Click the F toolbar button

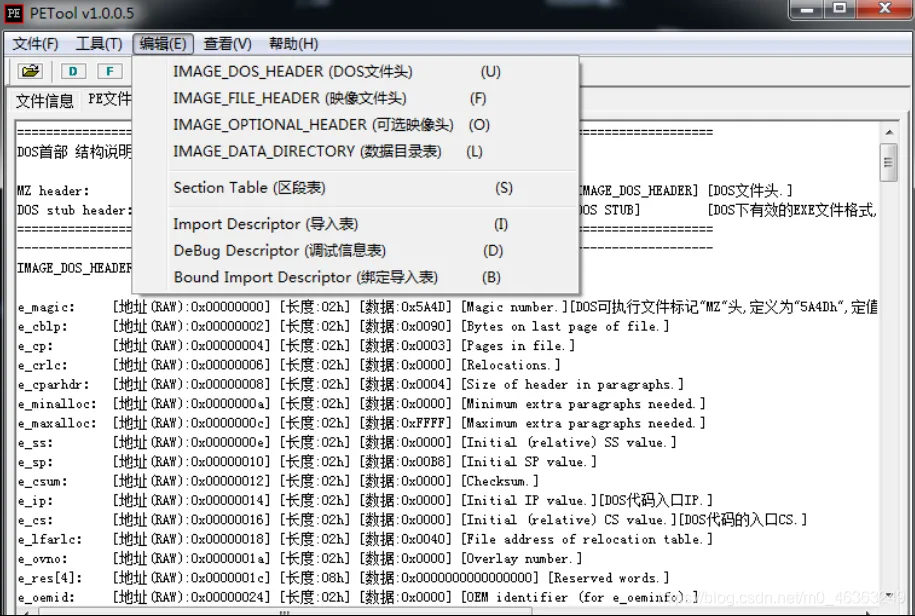(x=110, y=71)
